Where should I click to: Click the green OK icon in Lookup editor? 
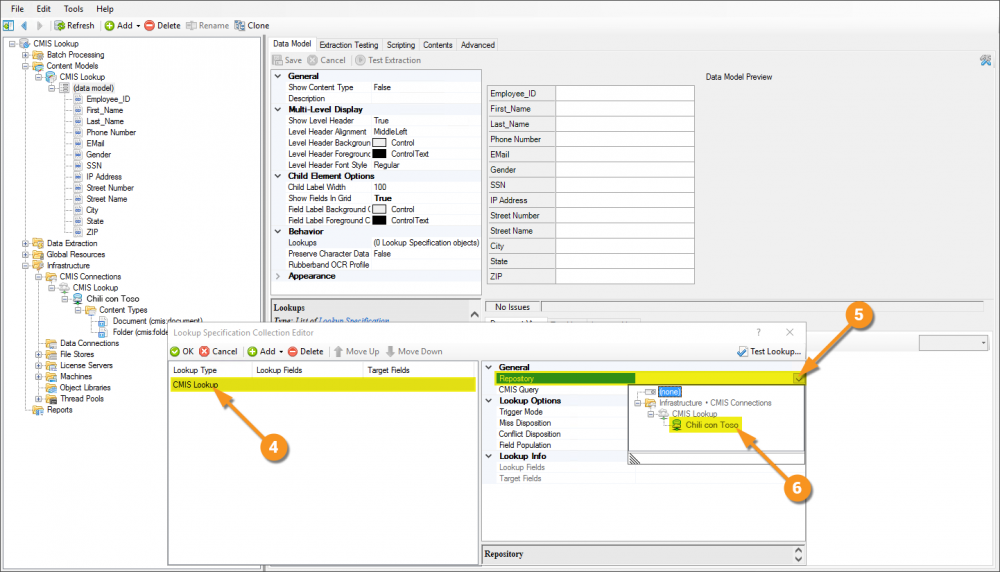point(175,351)
